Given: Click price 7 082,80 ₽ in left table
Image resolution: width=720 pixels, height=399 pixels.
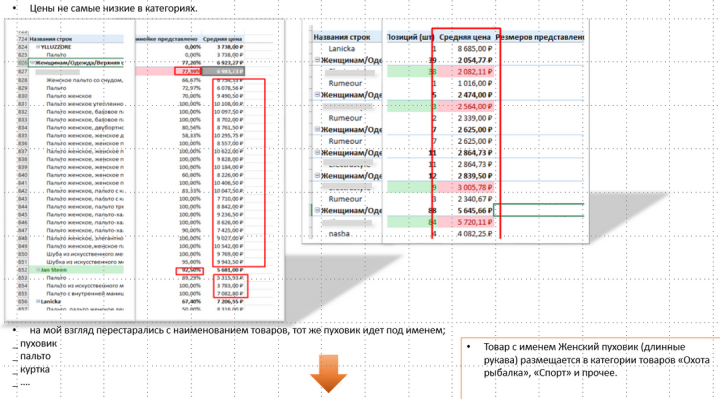Looking at the screenshot, I should click(x=230, y=294).
